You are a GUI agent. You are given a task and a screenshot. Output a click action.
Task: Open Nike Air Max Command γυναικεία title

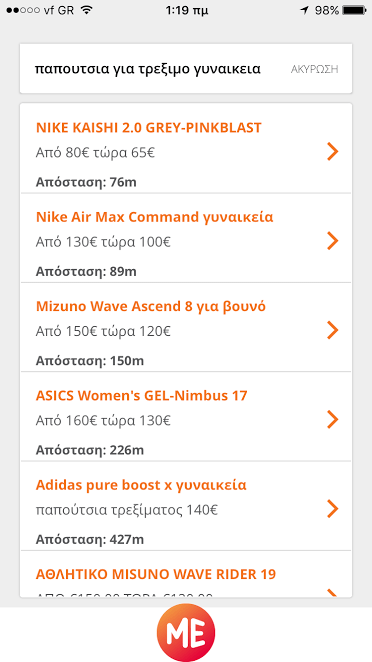[155, 217]
